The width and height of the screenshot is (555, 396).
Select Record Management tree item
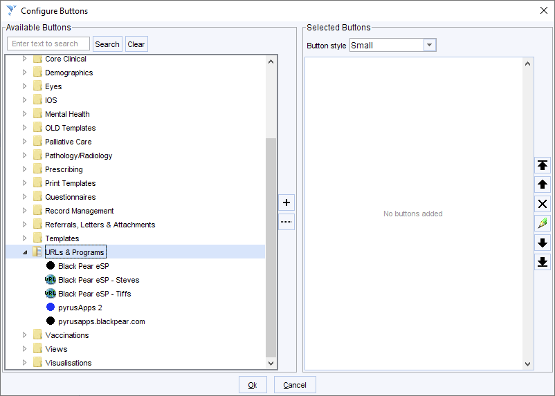[79, 211]
